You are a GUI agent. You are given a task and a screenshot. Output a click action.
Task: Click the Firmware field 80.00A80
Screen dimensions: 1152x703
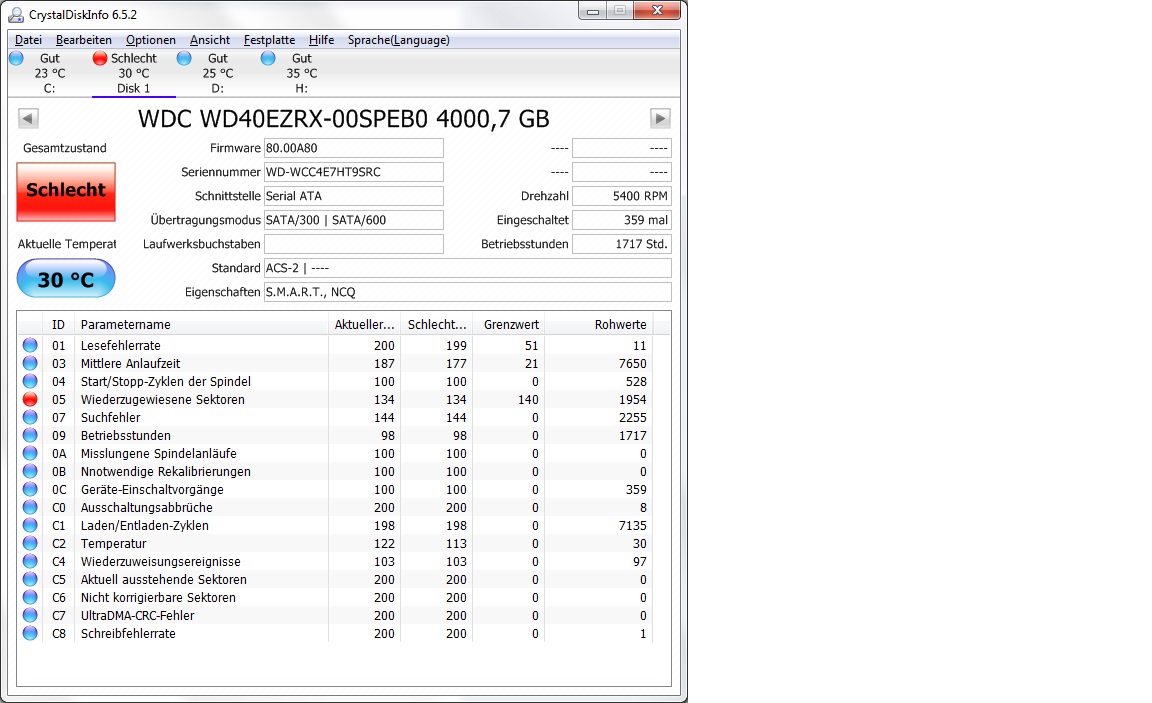[353, 148]
